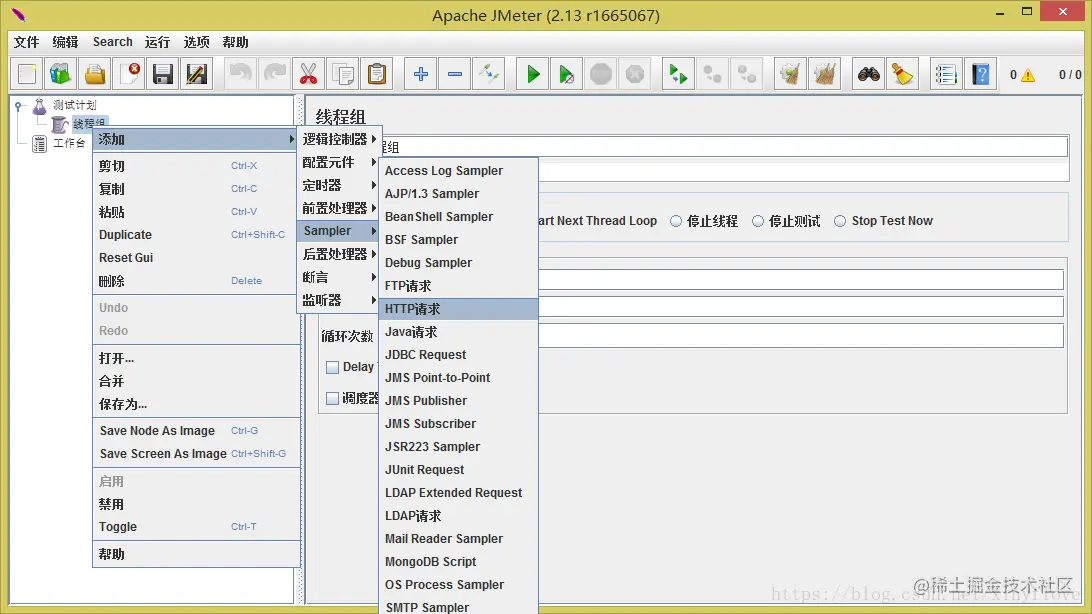This screenshot has height=614, width=1092.
Task: Tick the 调度器 checkbox
Action: [x=333, y=398]
